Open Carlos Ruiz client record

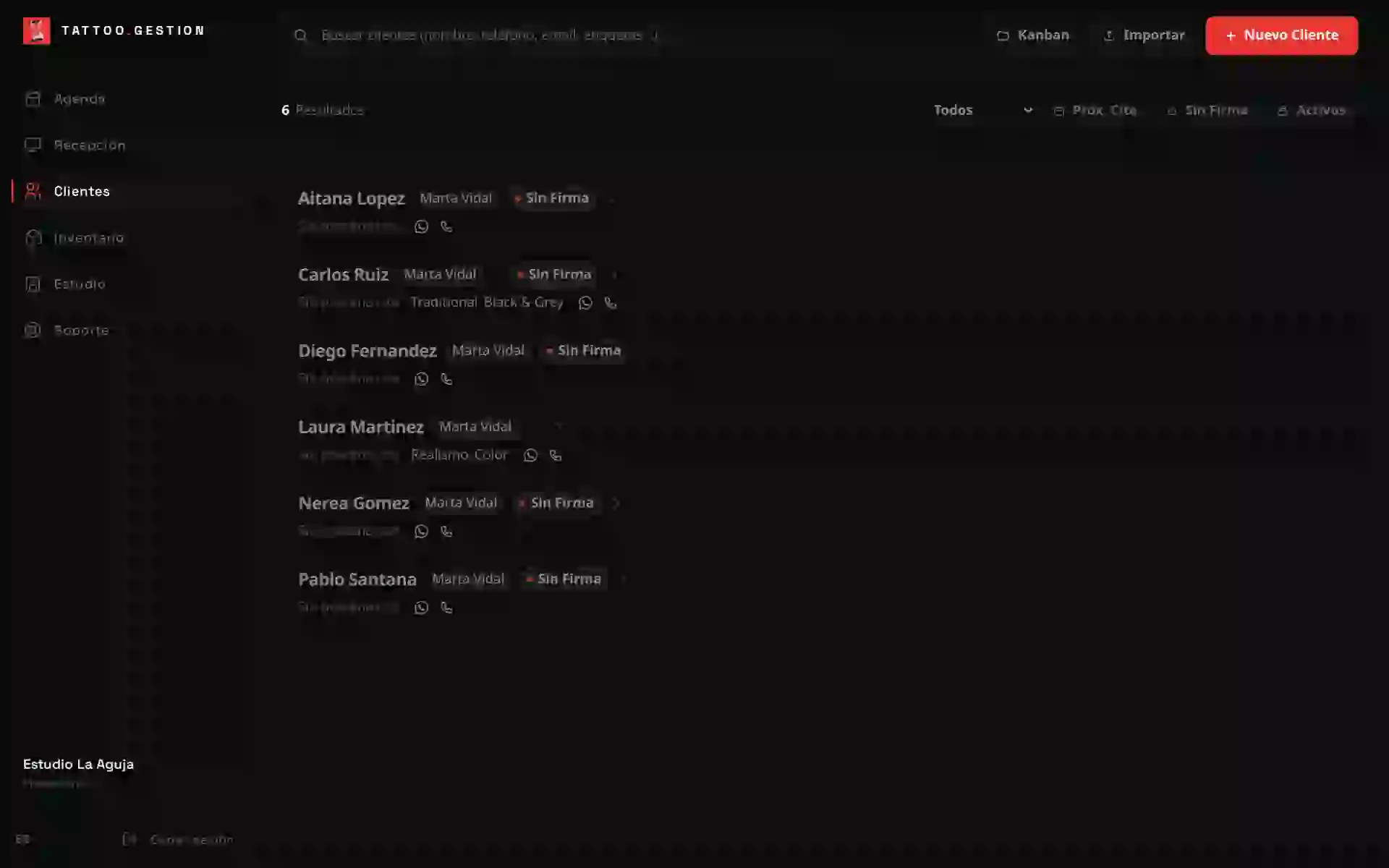pyautogui.click(x=344, y=275)
